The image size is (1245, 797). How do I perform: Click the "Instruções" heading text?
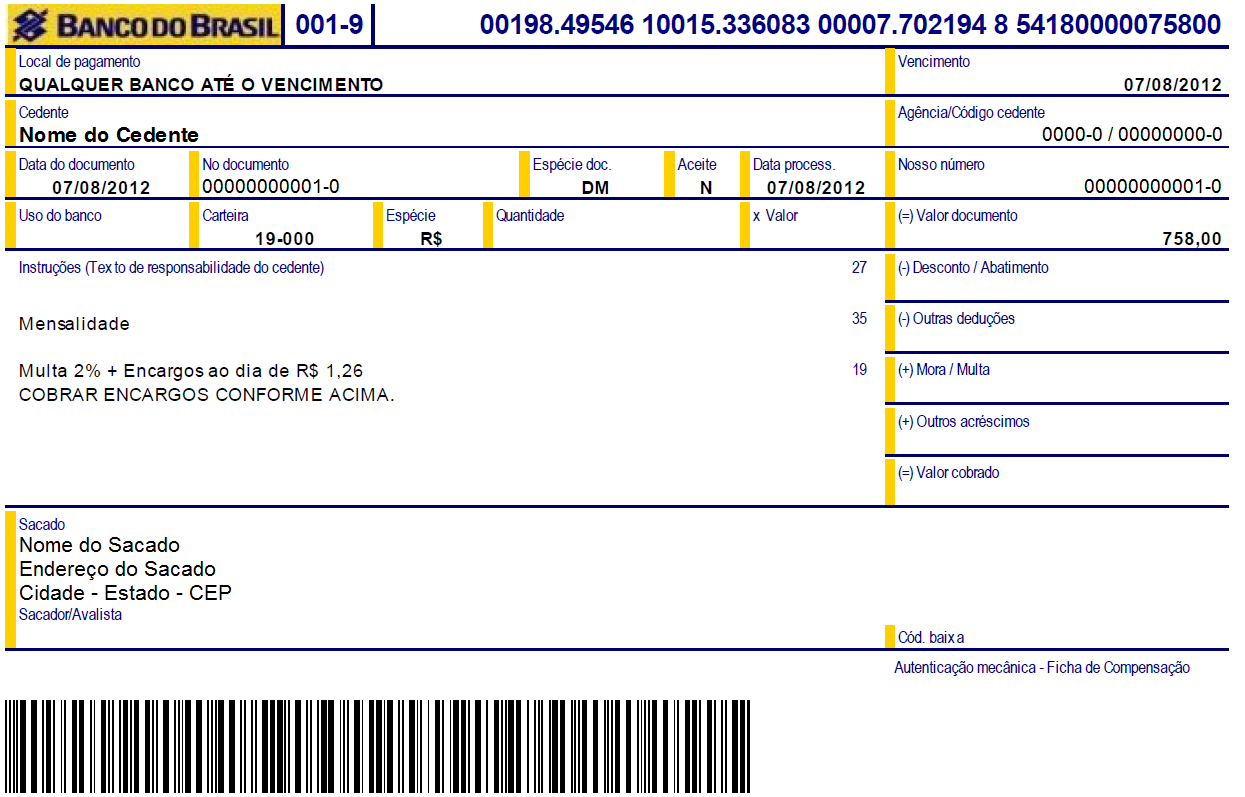pos(171,267)
